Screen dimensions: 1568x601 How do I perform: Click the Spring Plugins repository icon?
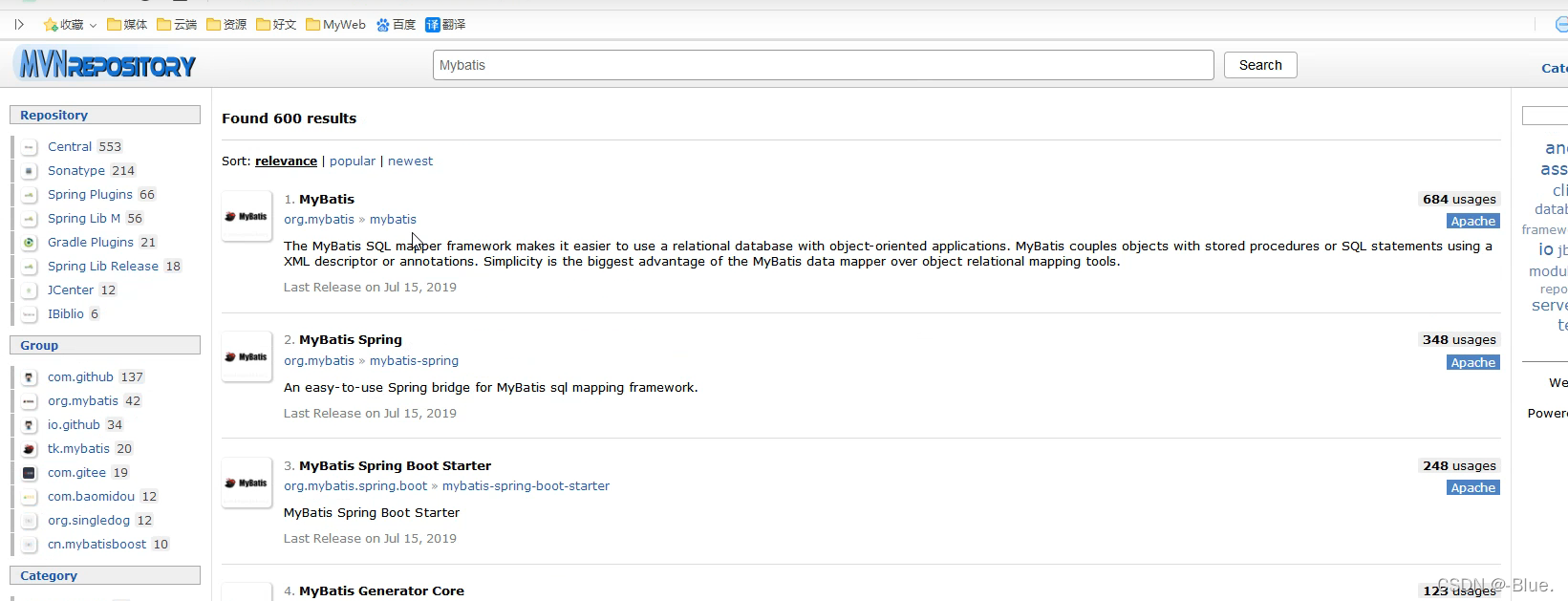pos(30,195)
